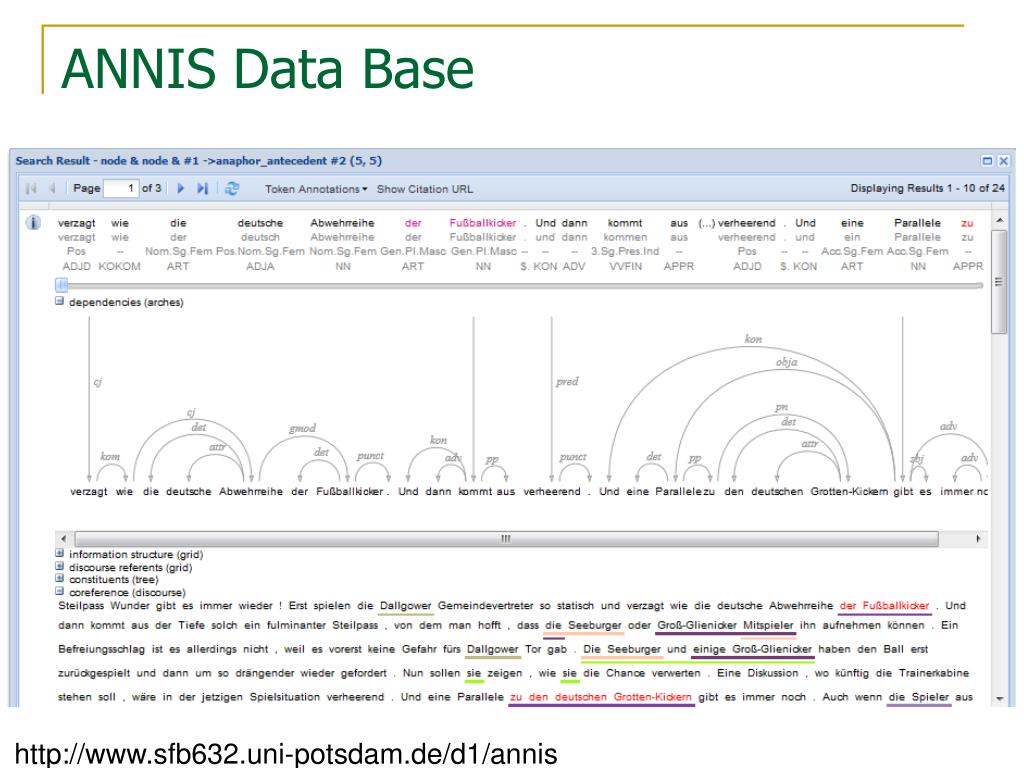The width and height of the screenshot is (1024, 768).
Task: Expand constituents (tree) section
Action: pyautogui.click(x=59, y=579)
